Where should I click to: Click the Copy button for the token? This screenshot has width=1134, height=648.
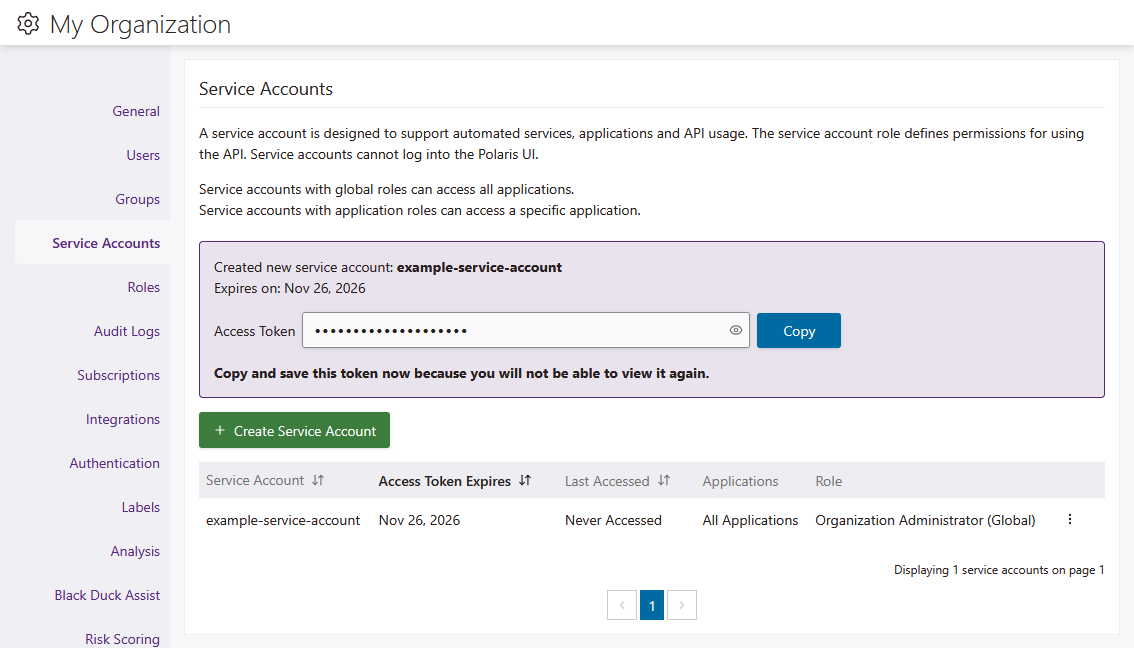[798, 329]
